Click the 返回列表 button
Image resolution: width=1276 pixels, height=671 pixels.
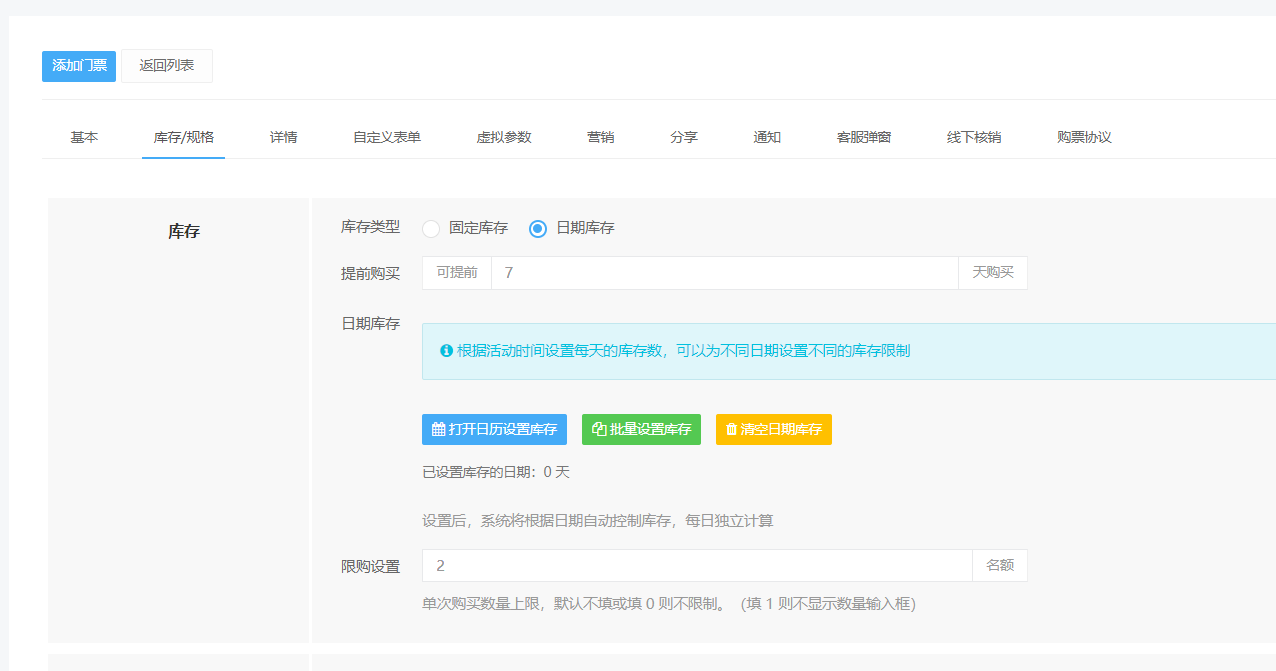point(167,66)
